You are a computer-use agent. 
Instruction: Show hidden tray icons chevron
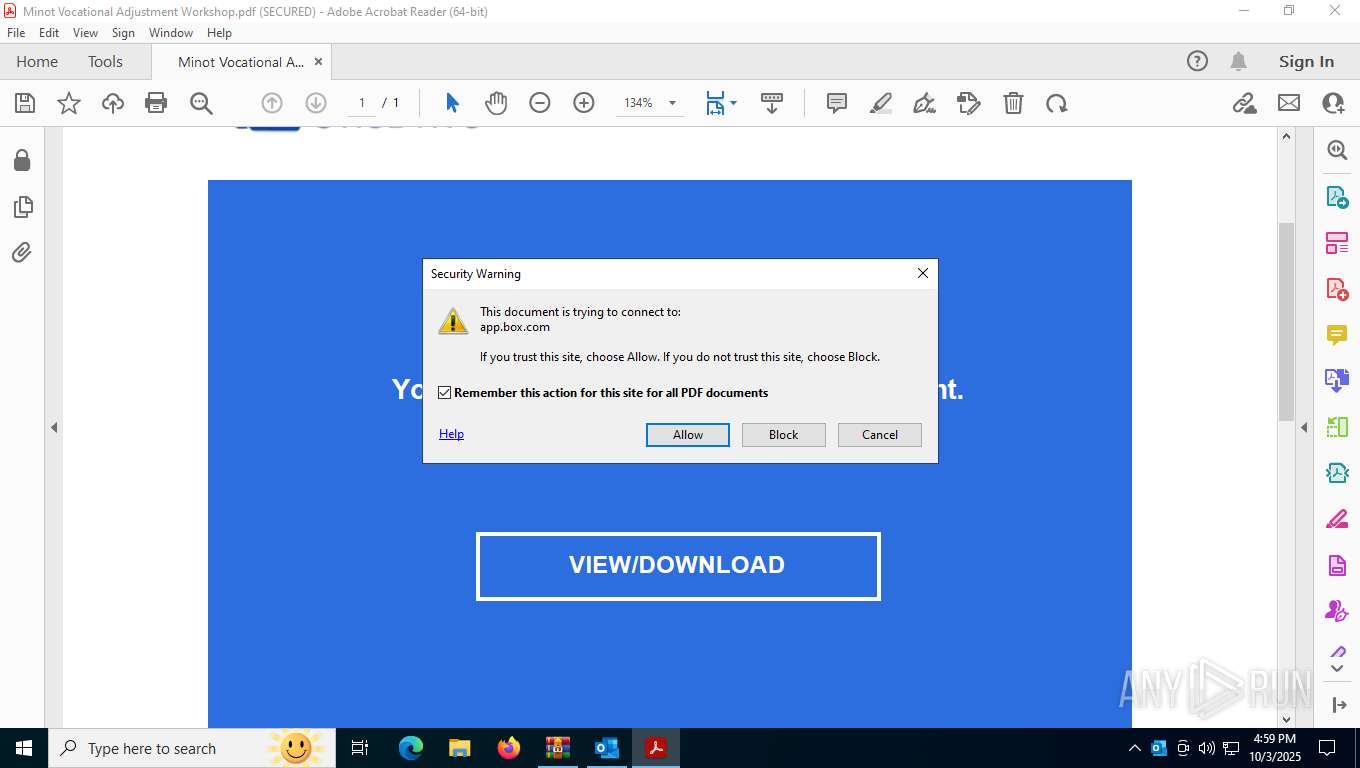[1134, 748]
